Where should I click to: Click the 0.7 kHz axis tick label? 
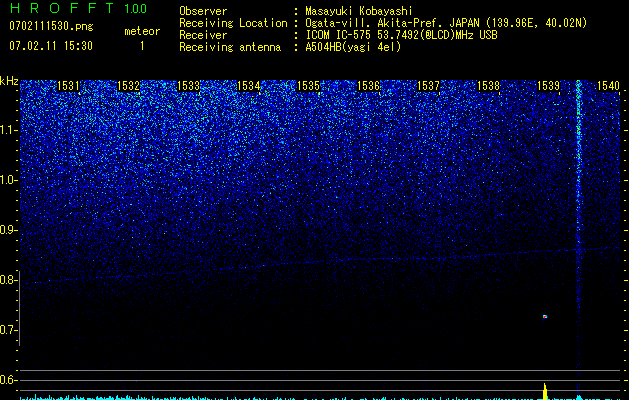point(8,330)
